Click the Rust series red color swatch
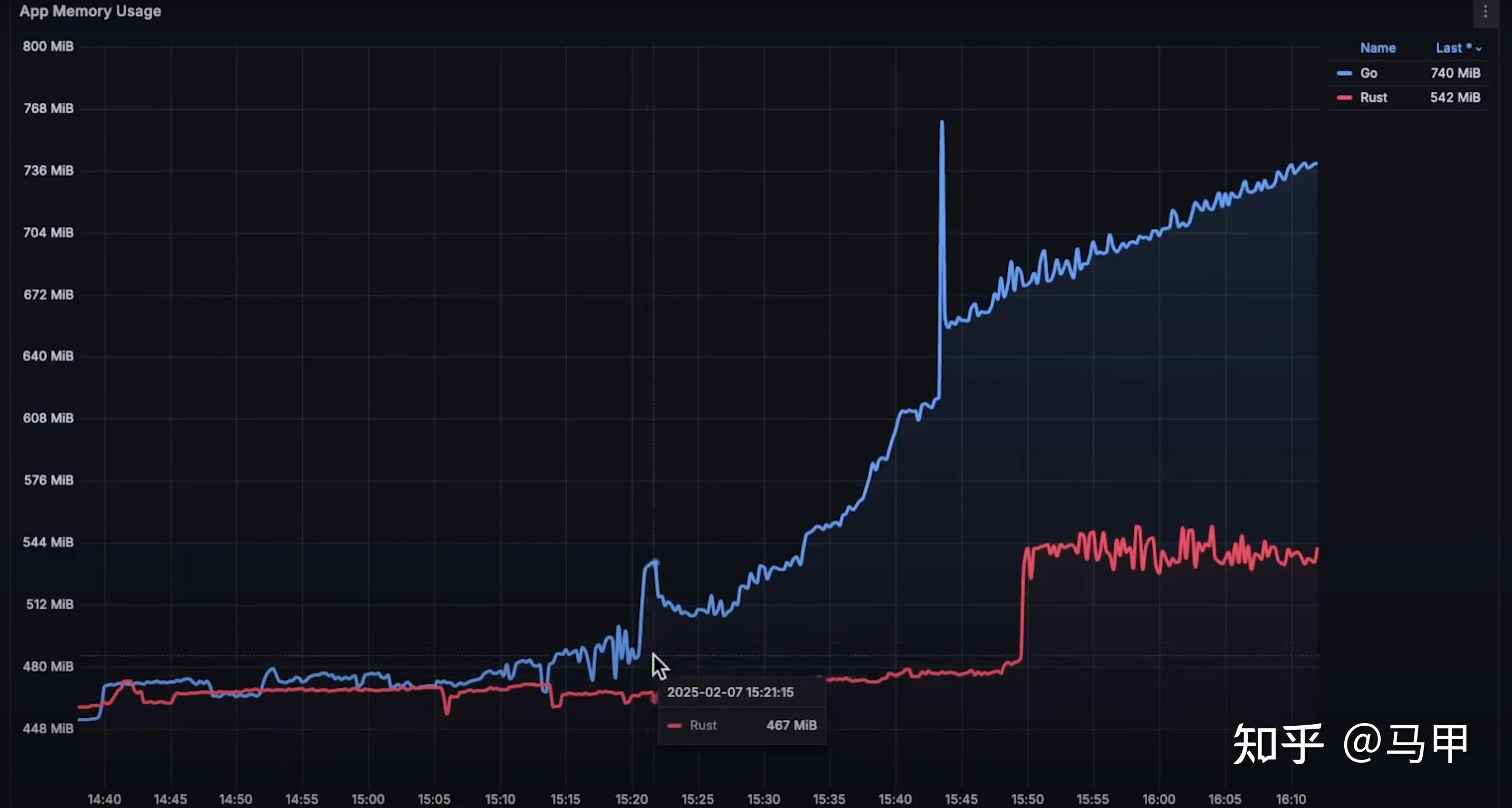The height and width of the screenshot is (808, 1512). click(x=1344, y=98)
